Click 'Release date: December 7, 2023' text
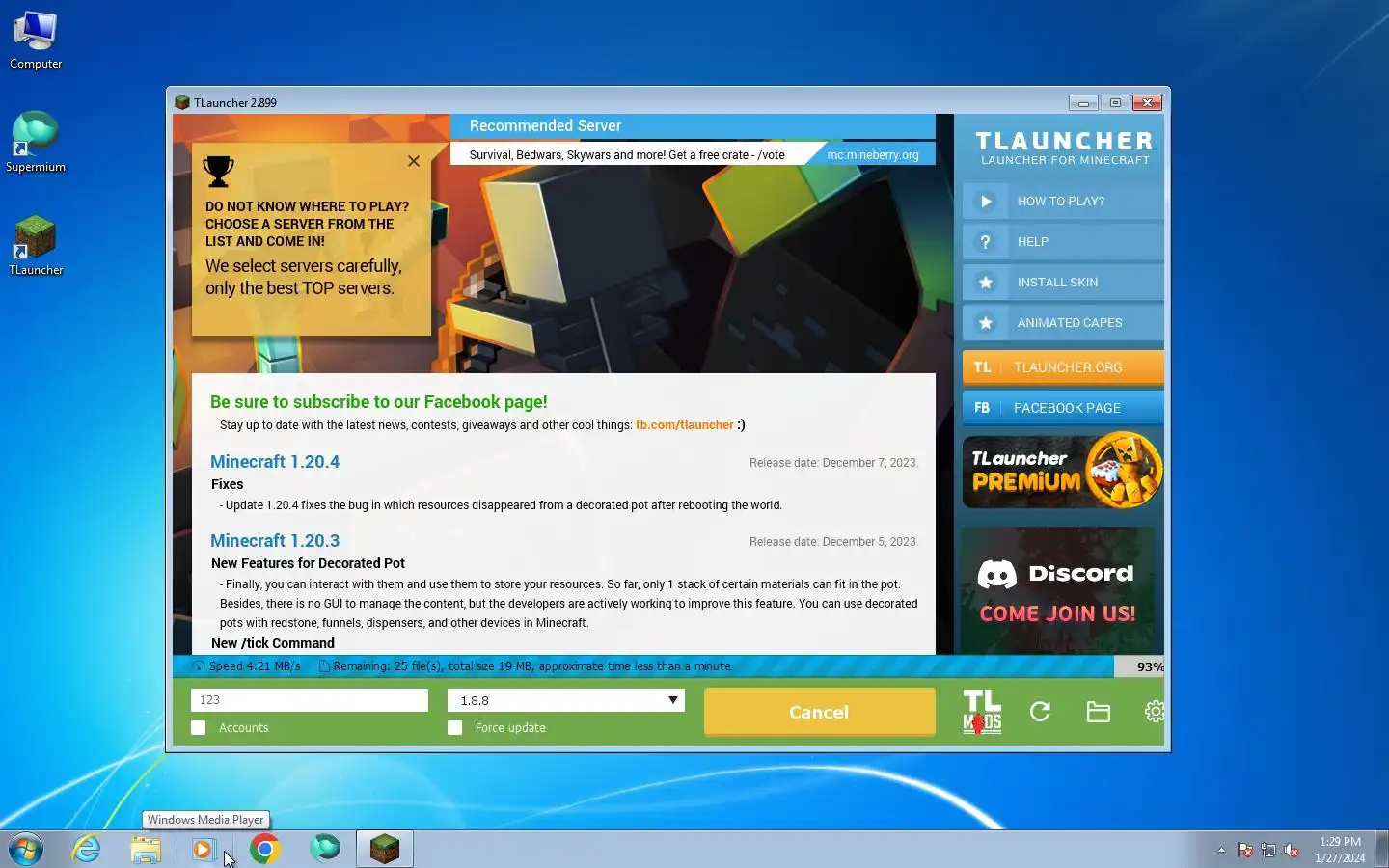 tap(833, 463)
